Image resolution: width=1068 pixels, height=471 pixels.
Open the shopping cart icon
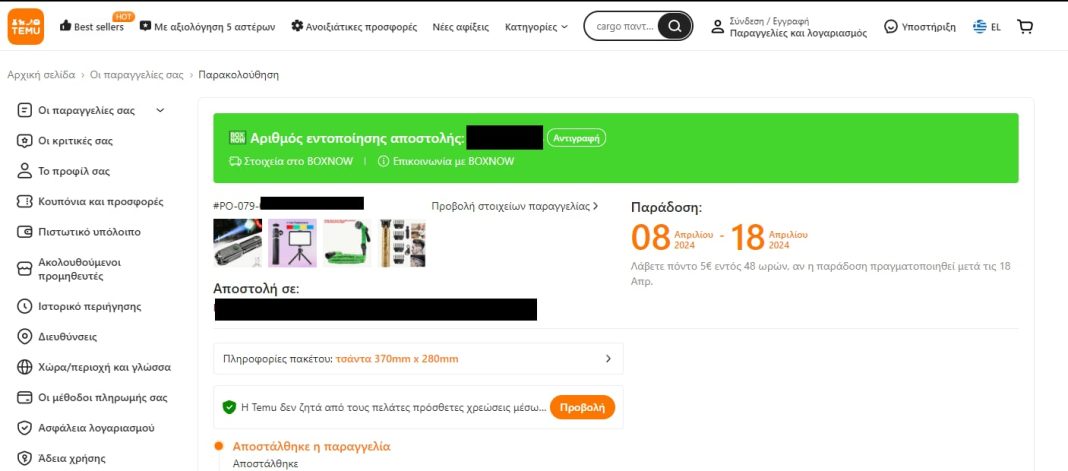tap(1024, 27)
